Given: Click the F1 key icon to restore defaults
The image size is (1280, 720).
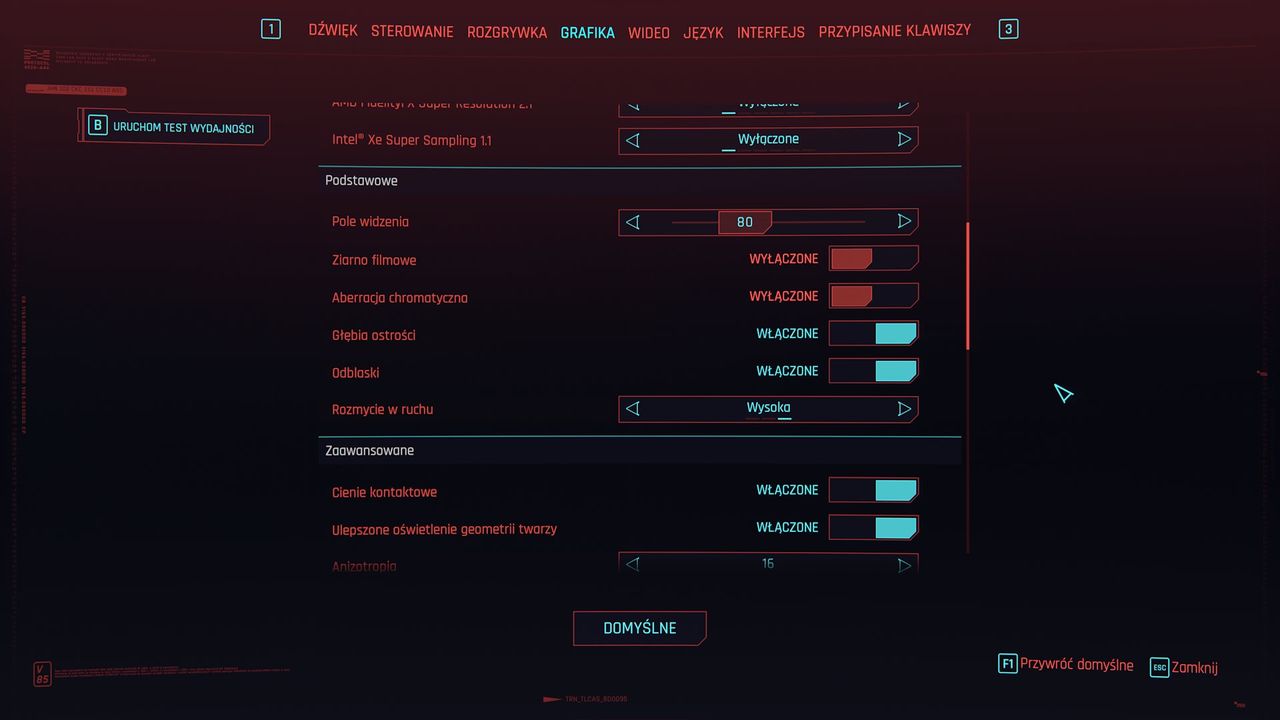Looking at the screenshot, I should point(1007,664).
